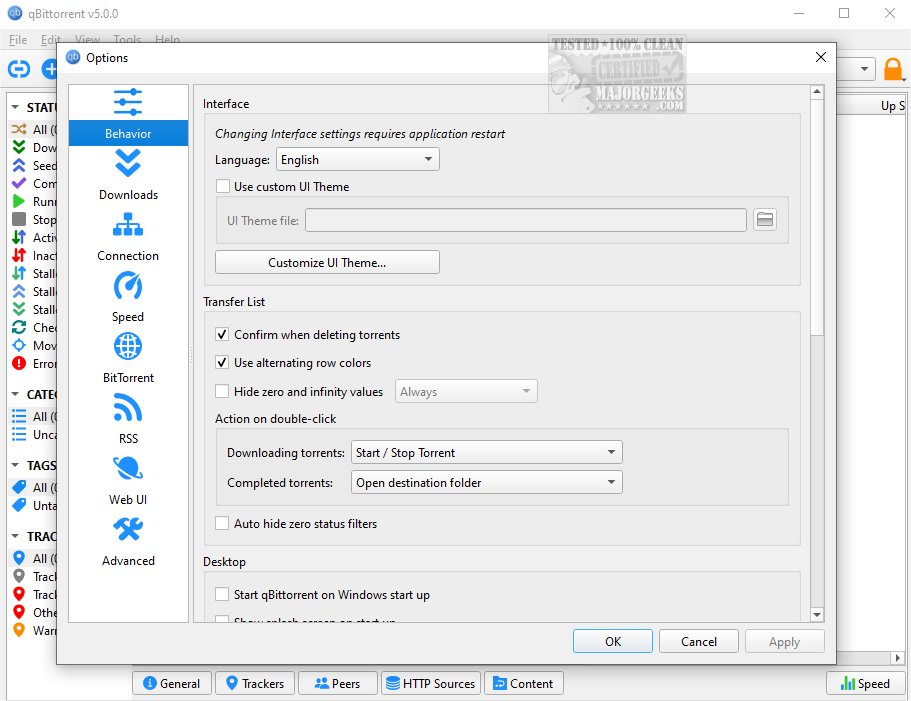Switch to the Content tab
Screen dimensions: 911x701
523,683
